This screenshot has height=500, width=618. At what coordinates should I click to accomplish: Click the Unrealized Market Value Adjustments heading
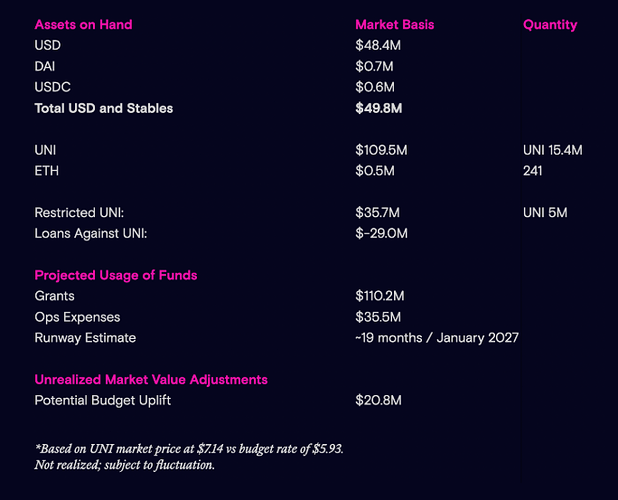pos(151,380)
